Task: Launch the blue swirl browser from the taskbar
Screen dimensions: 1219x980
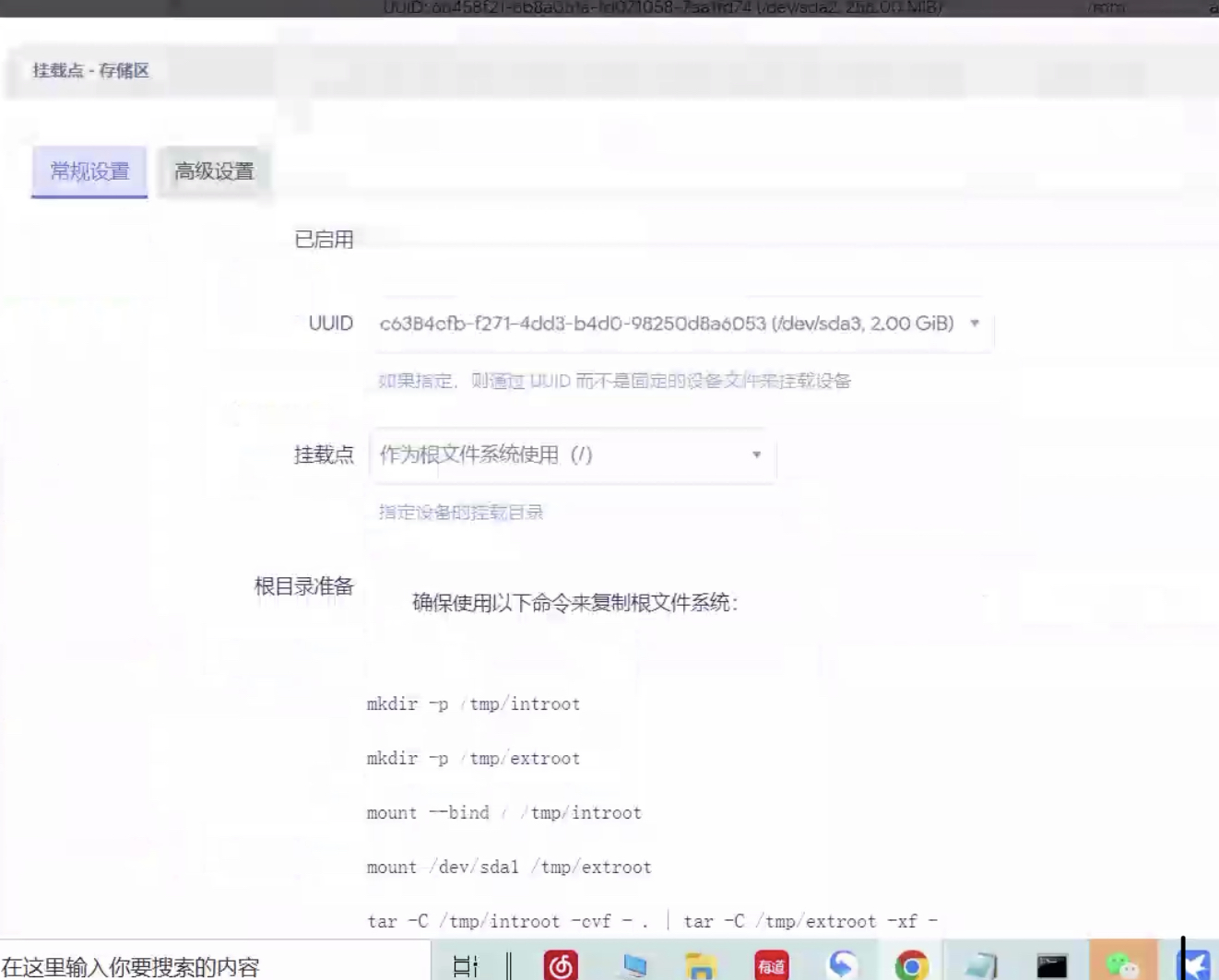Action: coord(842,965)
